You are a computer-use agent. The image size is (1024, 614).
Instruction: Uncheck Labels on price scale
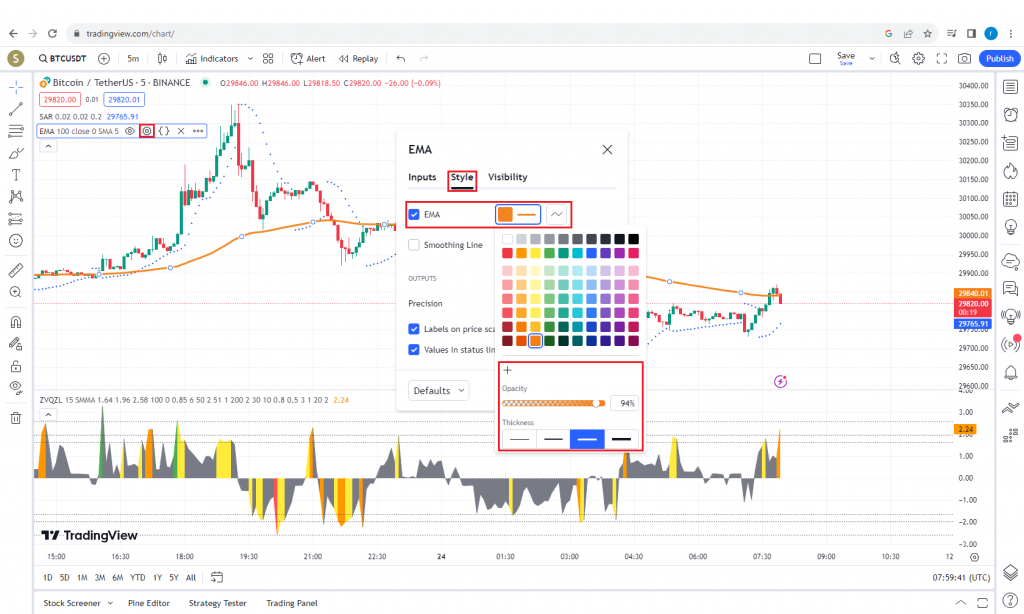tap(414, 329)
